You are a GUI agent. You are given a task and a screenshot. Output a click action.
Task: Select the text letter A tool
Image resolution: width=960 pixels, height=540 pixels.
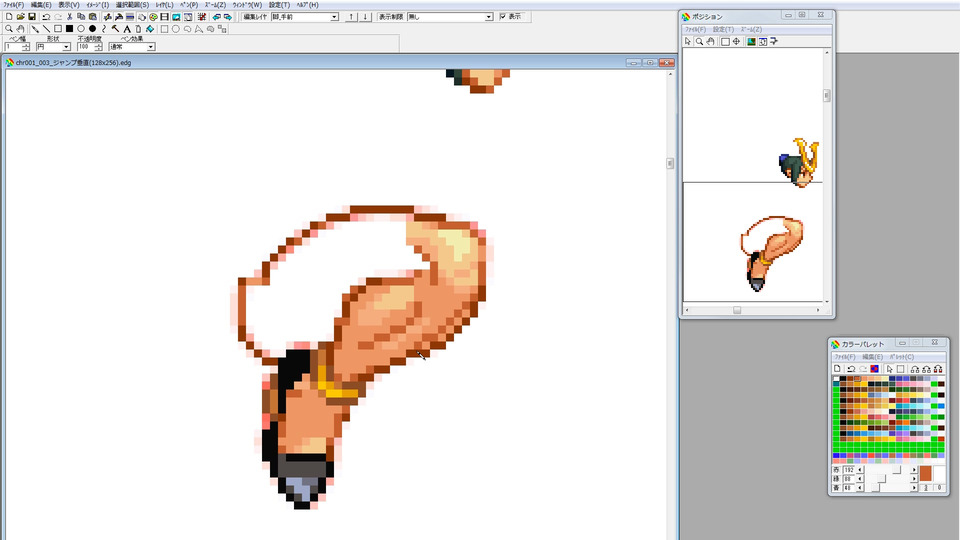coord(127,29)
